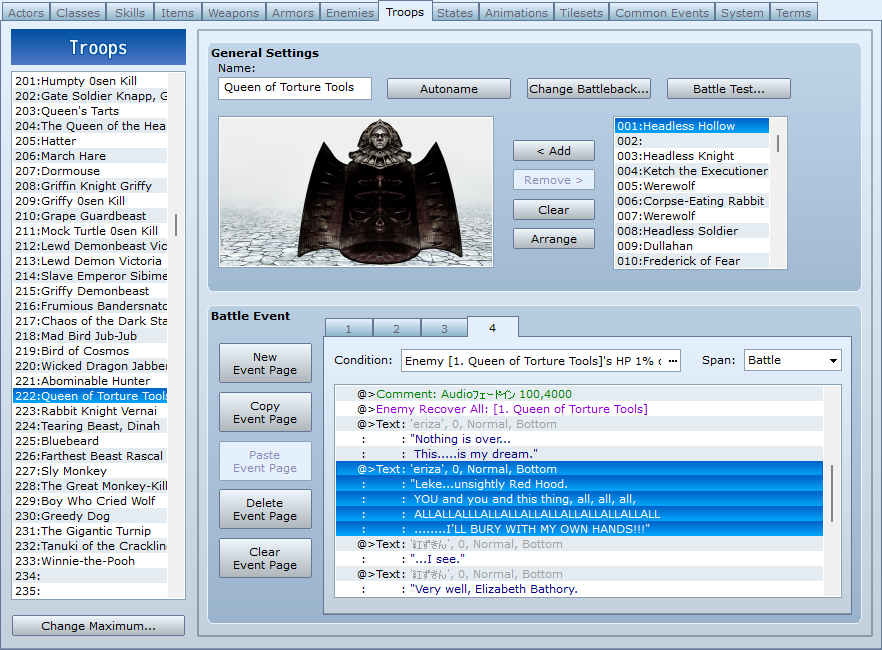
Task: Open the Terms tab
Action: point(793,12)
